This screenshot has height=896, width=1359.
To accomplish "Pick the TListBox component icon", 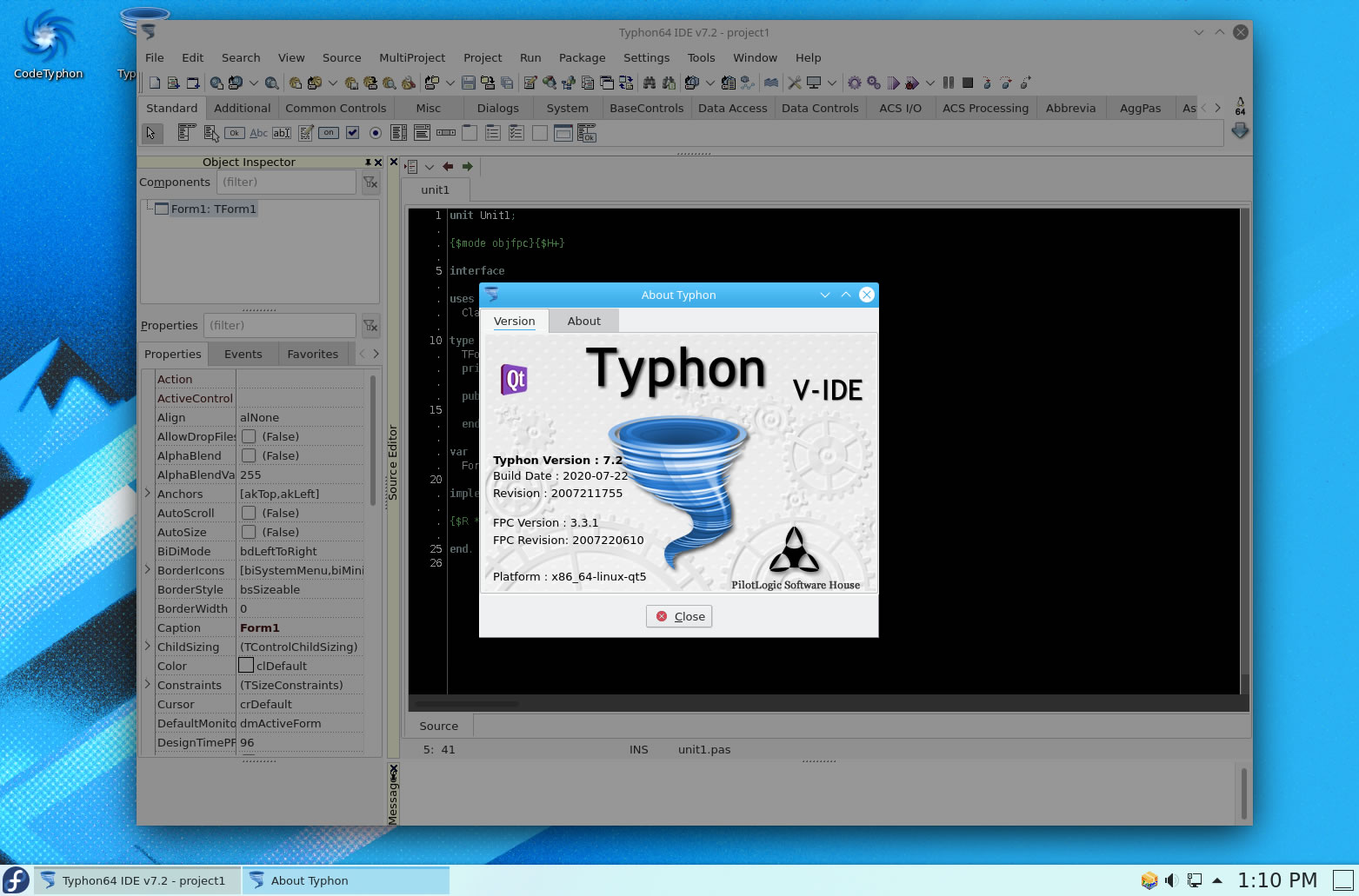I will click(399, 133).
